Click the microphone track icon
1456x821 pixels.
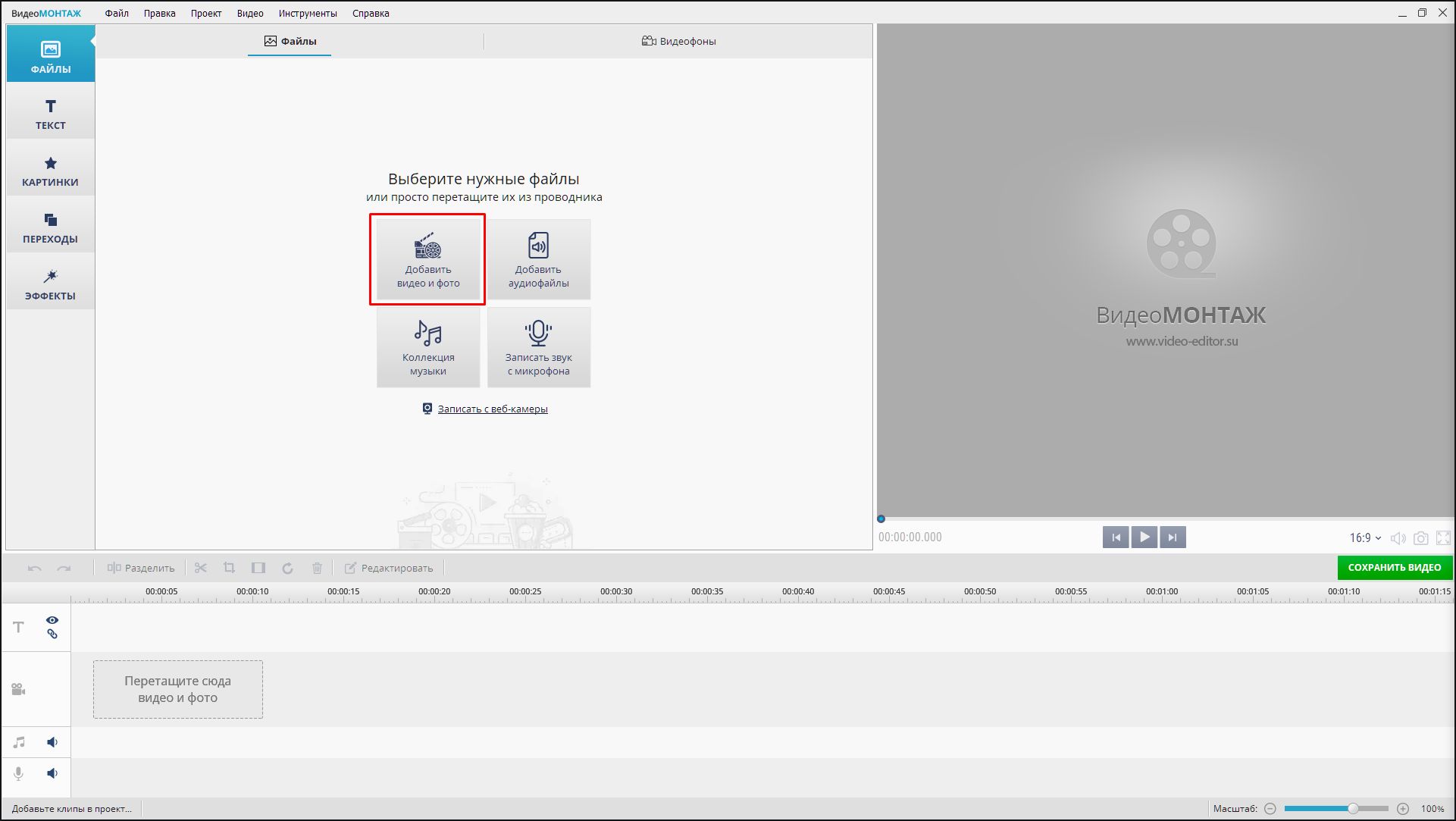click(x=19, y=773)
